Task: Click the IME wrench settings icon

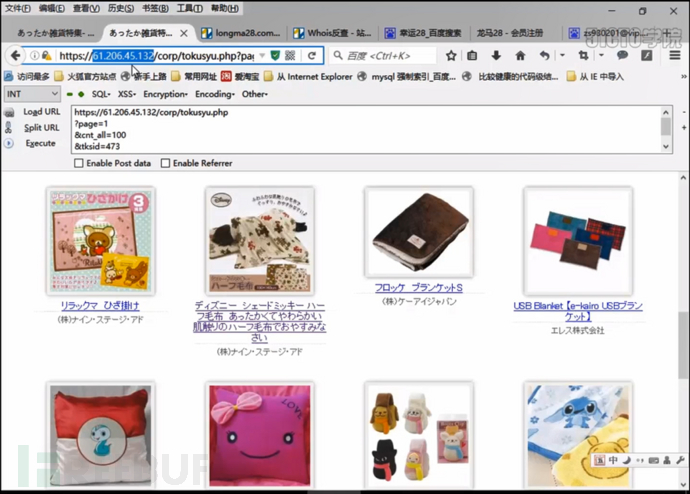Action: [x=680, y=461]
